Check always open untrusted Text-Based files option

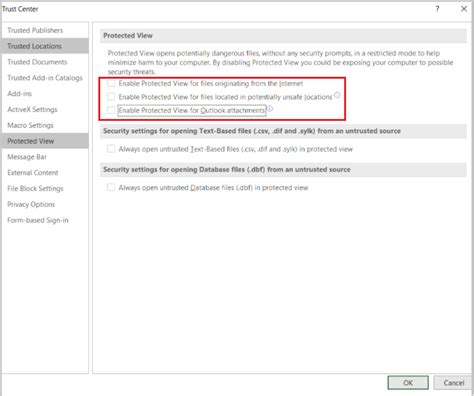point(111,149)
